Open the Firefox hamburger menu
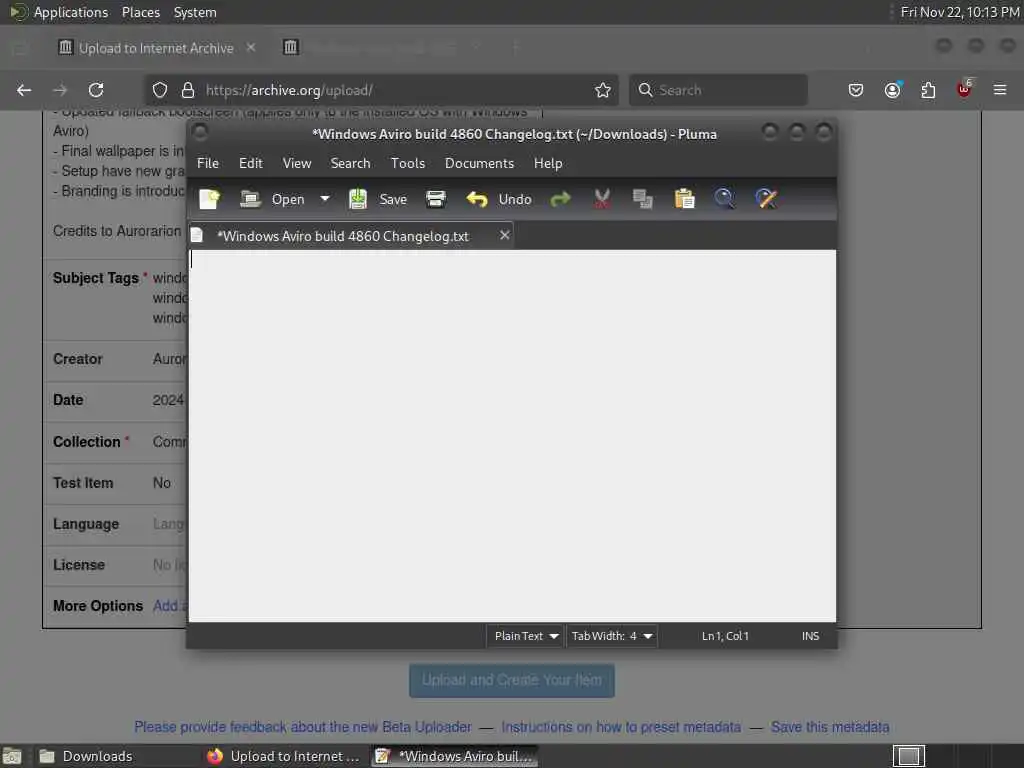 1000,90
